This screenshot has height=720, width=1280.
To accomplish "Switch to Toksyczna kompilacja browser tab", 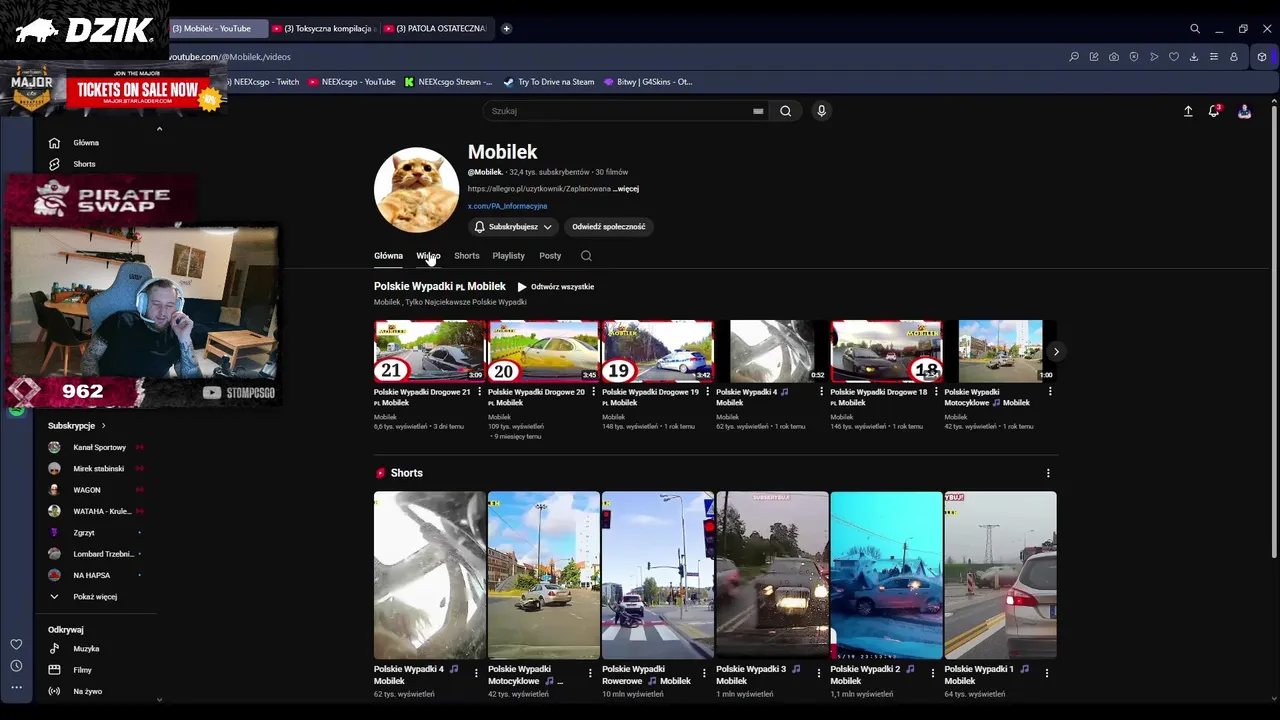I will point(323,29).
